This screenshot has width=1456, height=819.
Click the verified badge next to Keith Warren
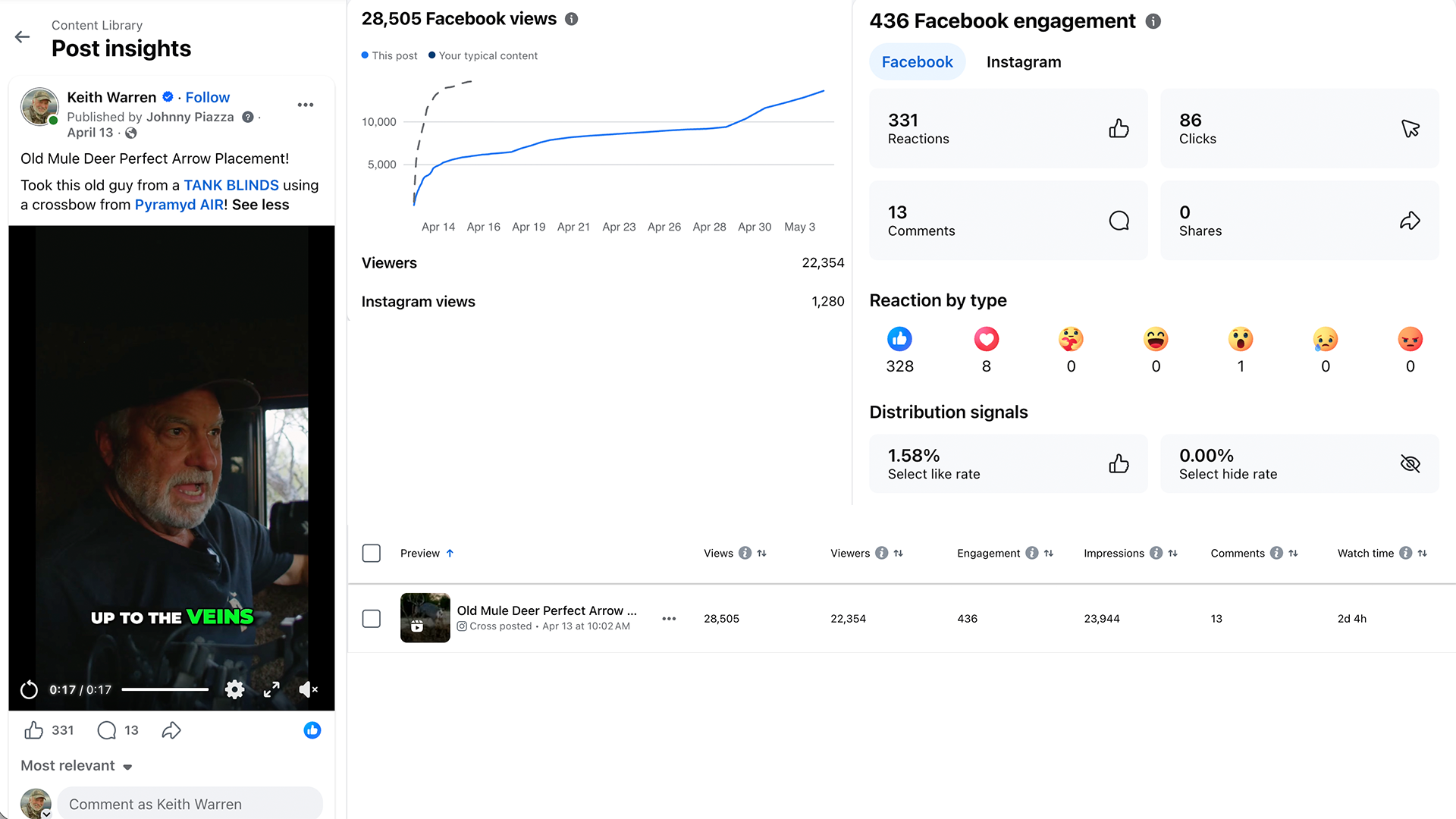click(x=168, y=97)
